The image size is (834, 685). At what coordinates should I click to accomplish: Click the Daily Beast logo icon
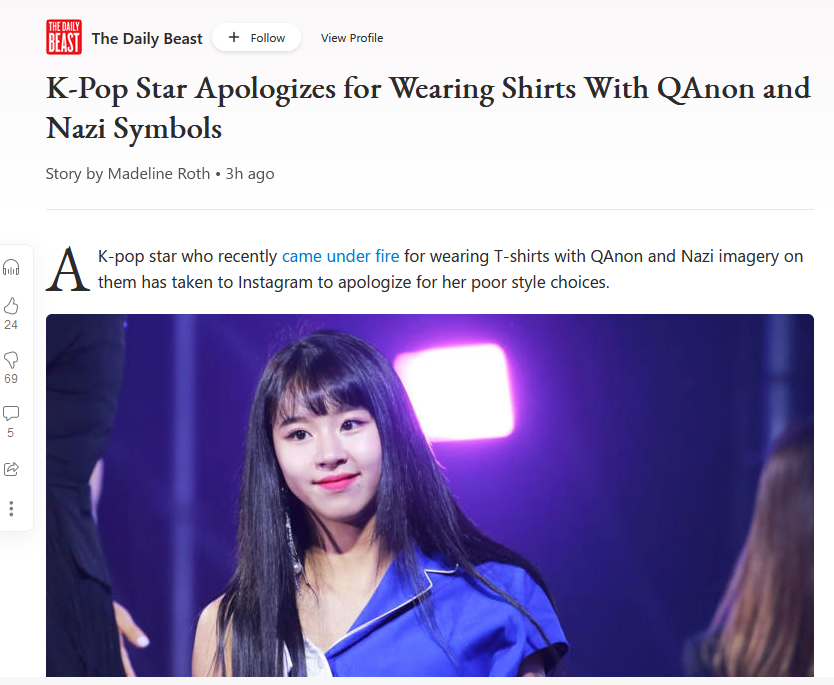point(64,37)
